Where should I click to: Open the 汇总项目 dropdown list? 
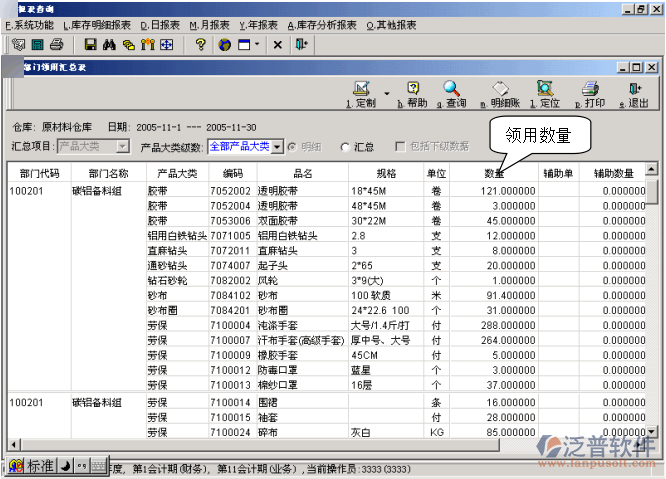123,147
